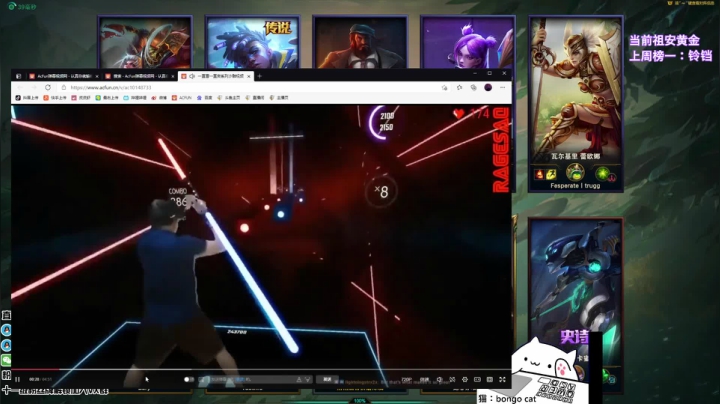The width and height of the screenshot is (720, 404).
Task: Switch to the first AcFun tab
Action: click(63, 76)
